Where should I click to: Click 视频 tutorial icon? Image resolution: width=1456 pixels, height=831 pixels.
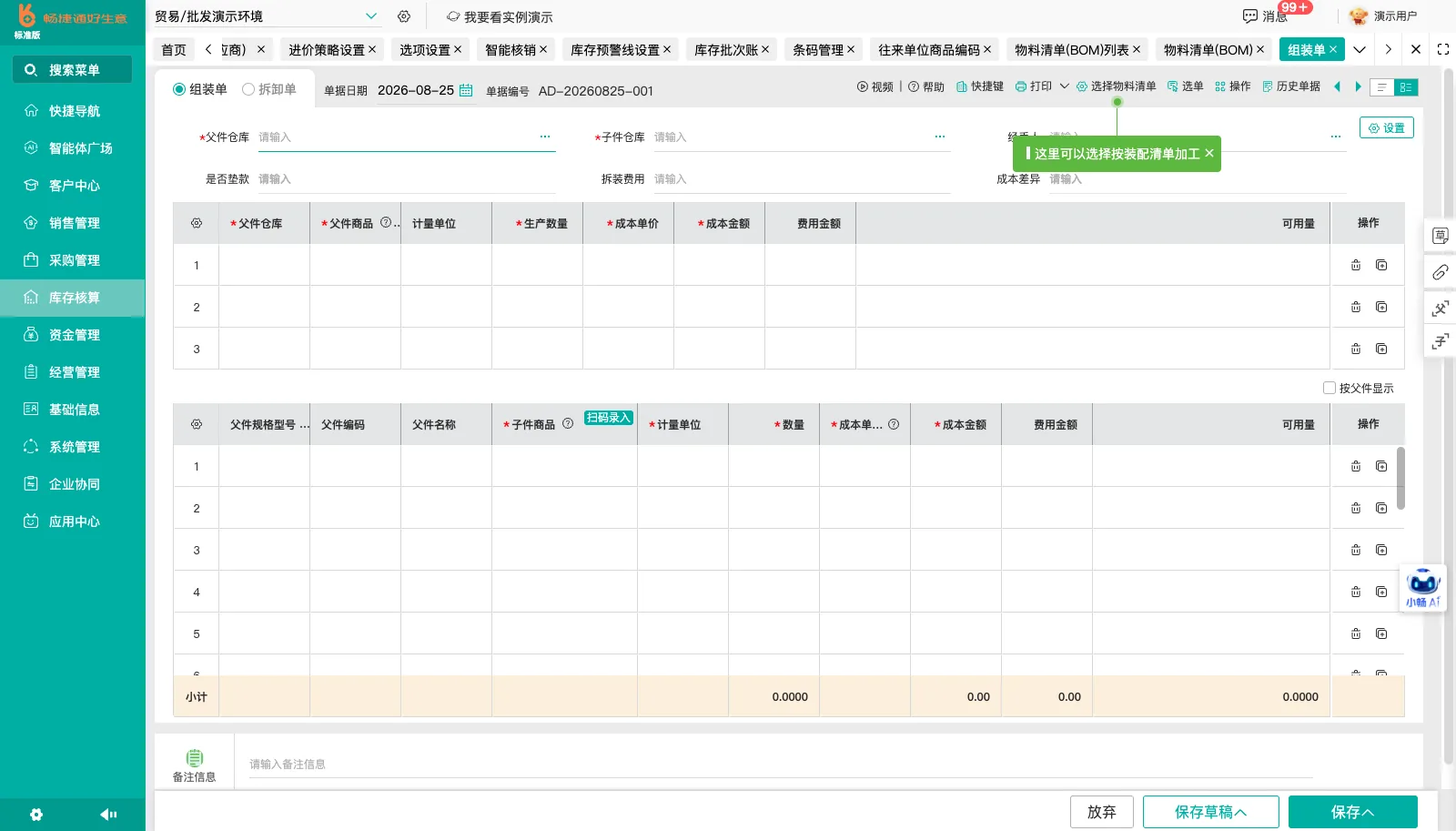pyautogui.click(x=875, y=86)
